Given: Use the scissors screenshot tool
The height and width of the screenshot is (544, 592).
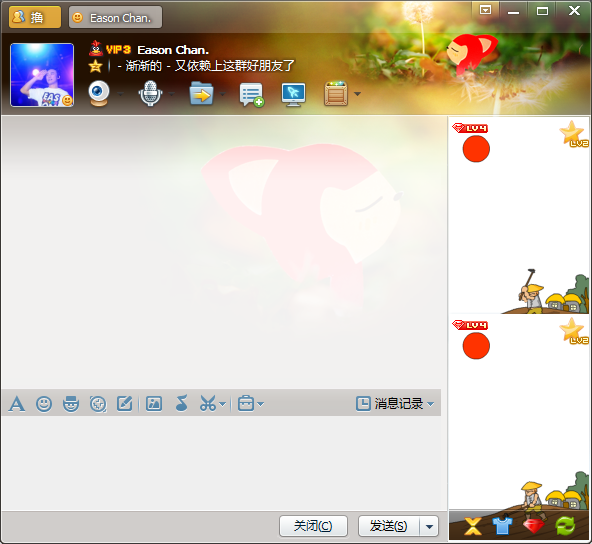Looking at the screenshot, I should tap(208, 404).
